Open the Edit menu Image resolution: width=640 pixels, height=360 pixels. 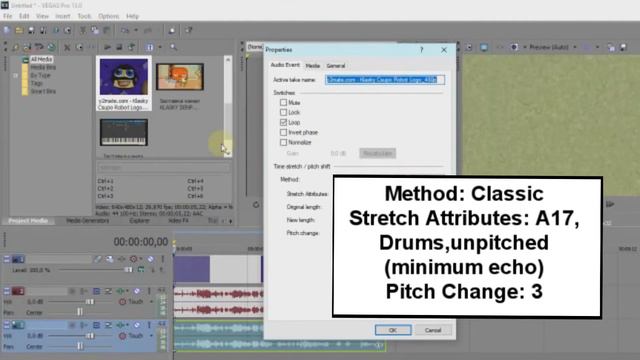pos(24,16)
